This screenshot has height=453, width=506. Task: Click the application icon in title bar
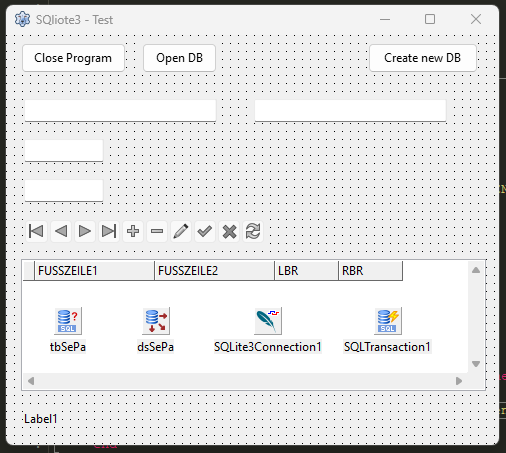22,19
